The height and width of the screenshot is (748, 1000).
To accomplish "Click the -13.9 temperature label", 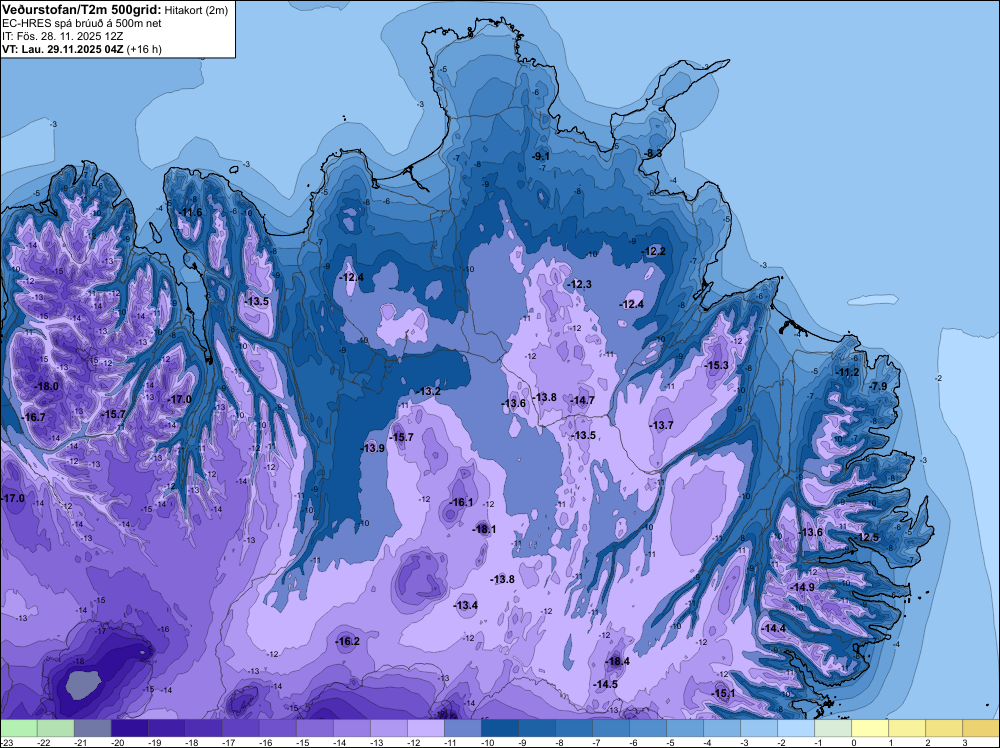I will coord(373,448).
